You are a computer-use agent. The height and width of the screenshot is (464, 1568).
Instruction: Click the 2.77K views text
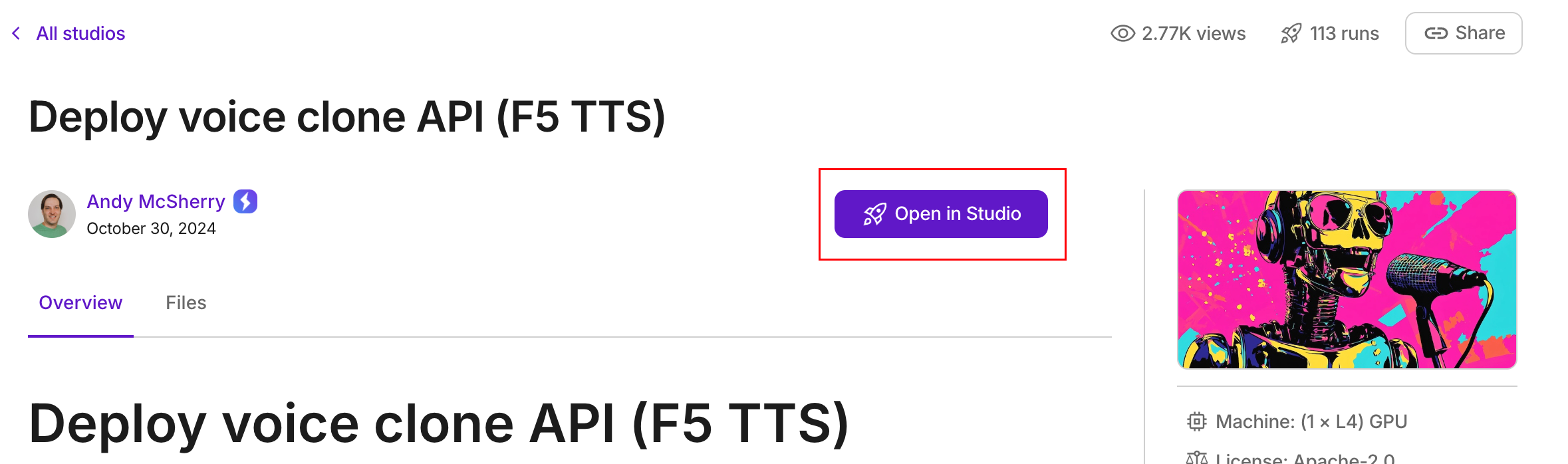pos(1194,33)
